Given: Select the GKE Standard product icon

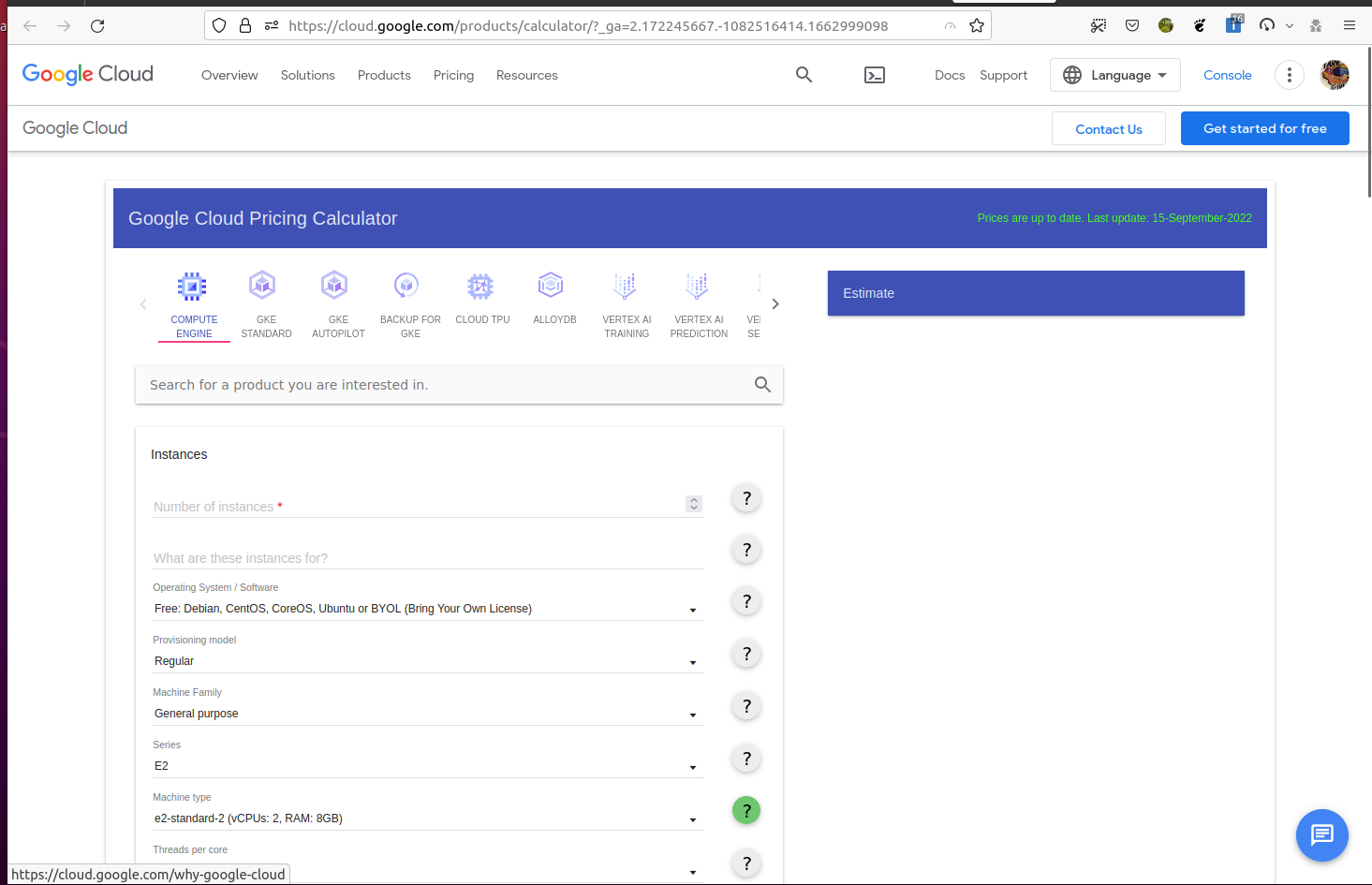Looking at the screenshot, I should 262,286.
